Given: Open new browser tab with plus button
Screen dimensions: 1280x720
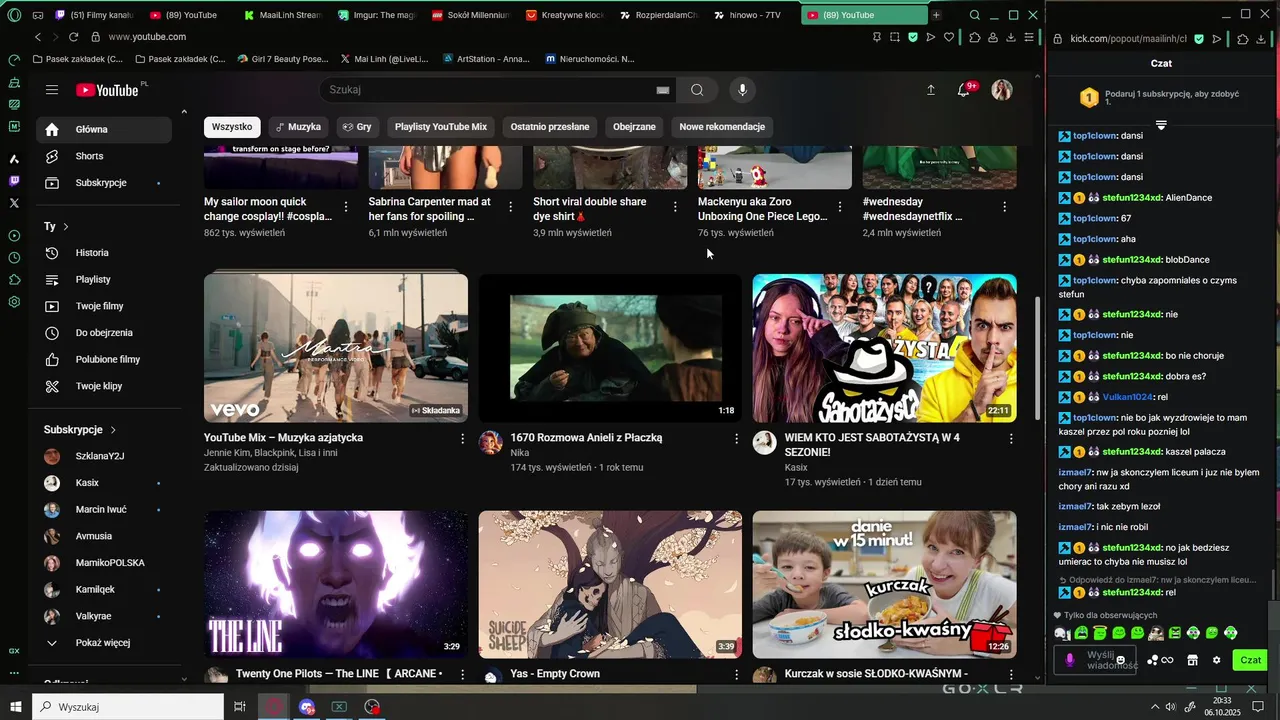Looking at the screenshot, I should click(936, 15).
